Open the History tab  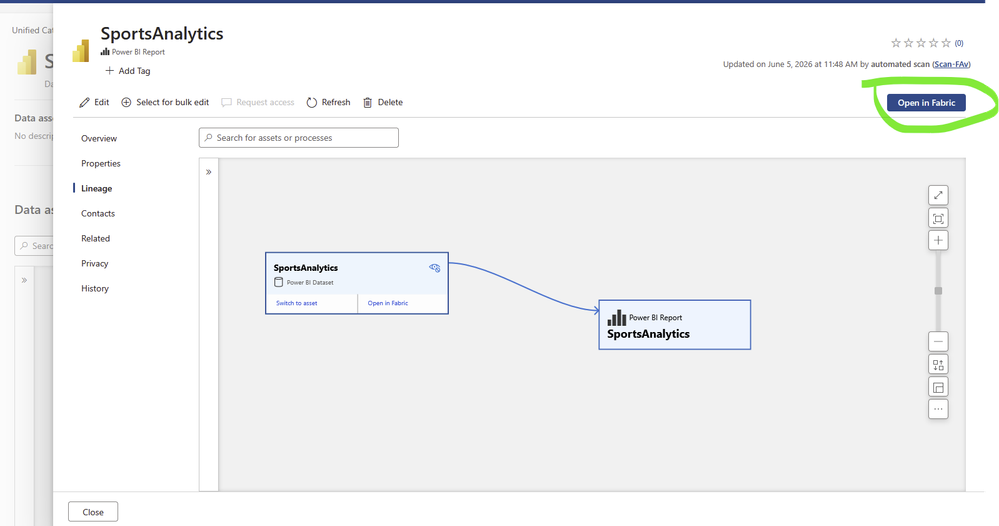(x=94, y=288)
